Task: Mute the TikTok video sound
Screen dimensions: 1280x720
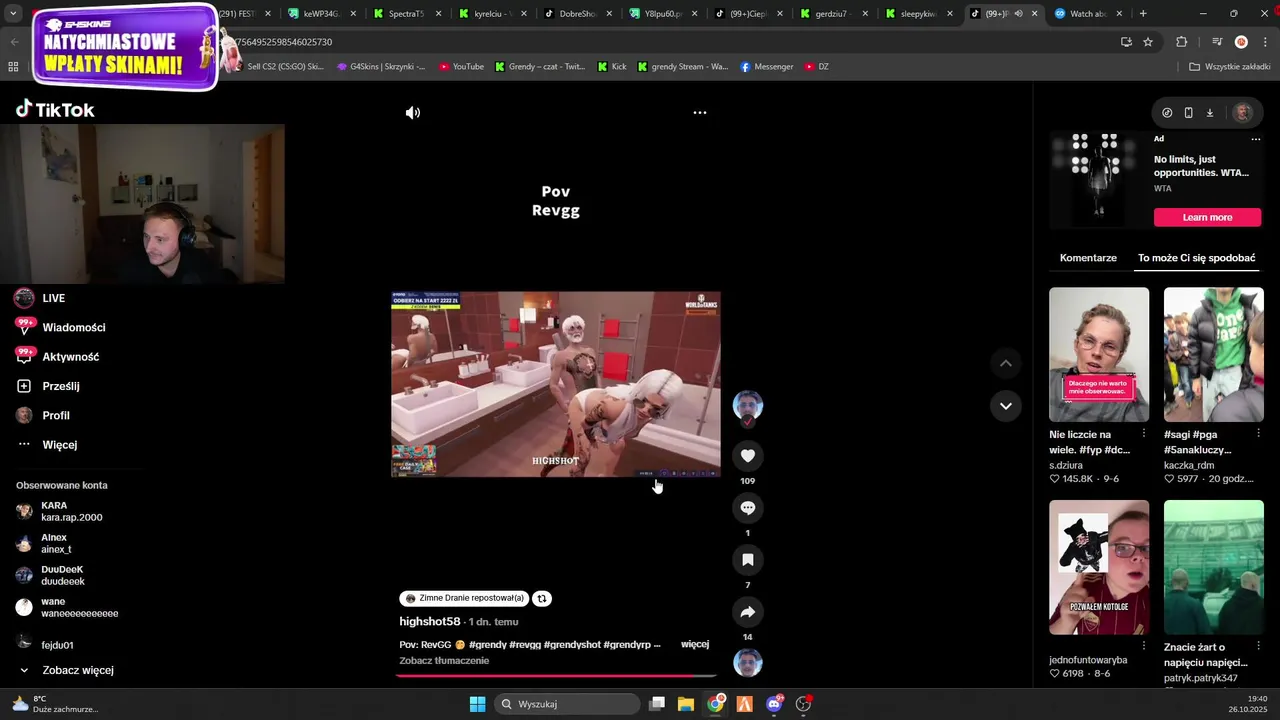Action: coord(413,113)
